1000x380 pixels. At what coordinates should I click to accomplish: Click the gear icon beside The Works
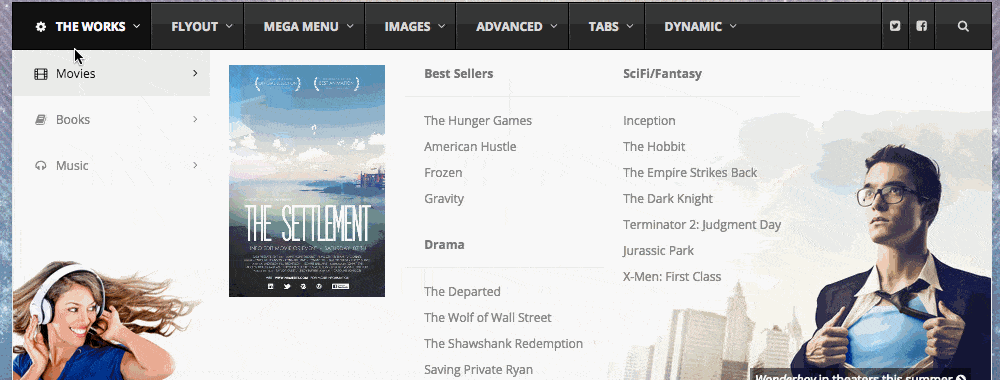(x=41, y=27)
